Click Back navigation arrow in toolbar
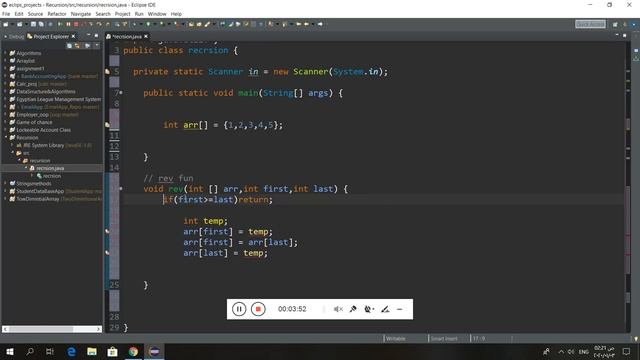 pyautogui.click(x=306, y=24)
